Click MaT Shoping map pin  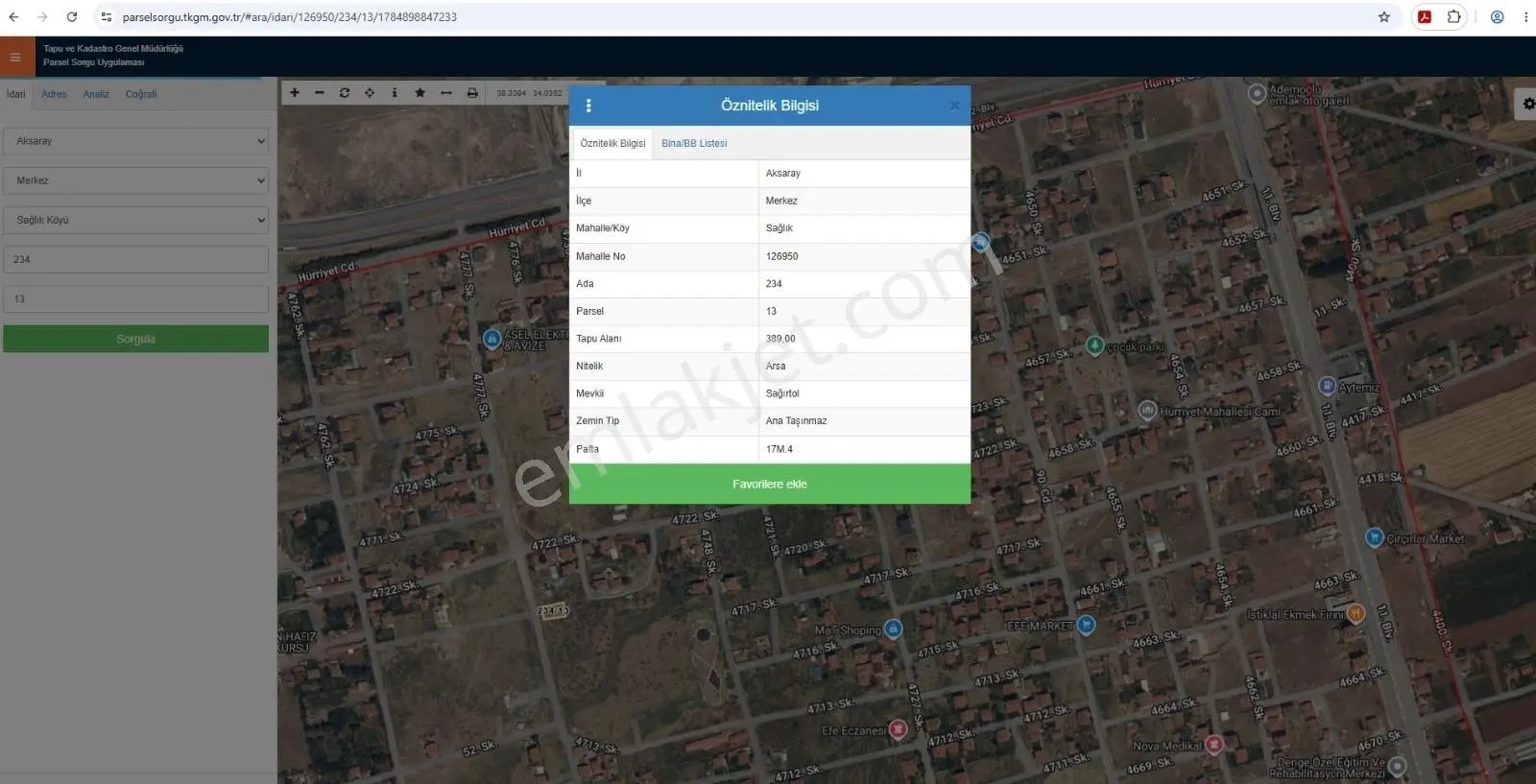click(x=893, y=629)
